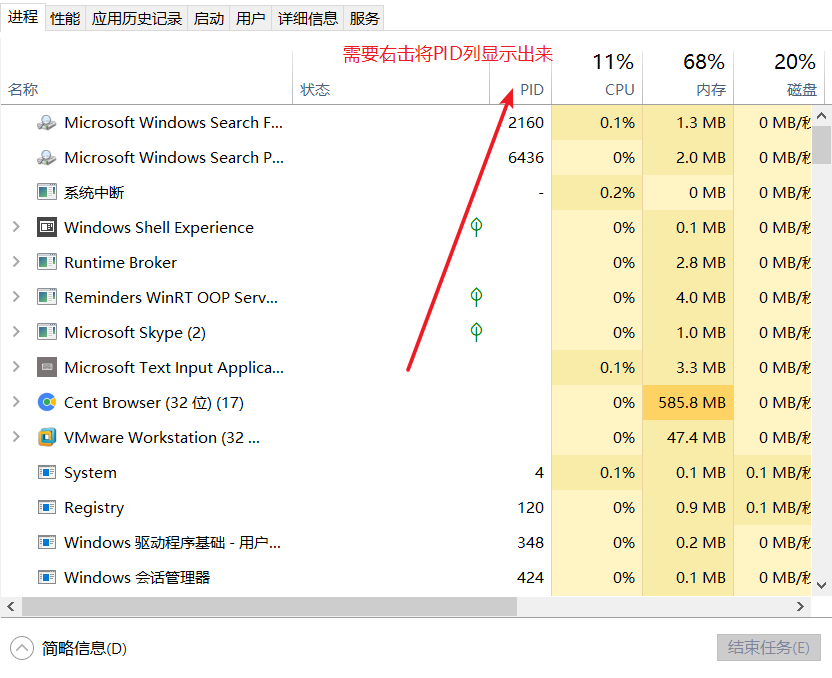Click the 47.4 MB memory value

point(696,437)
